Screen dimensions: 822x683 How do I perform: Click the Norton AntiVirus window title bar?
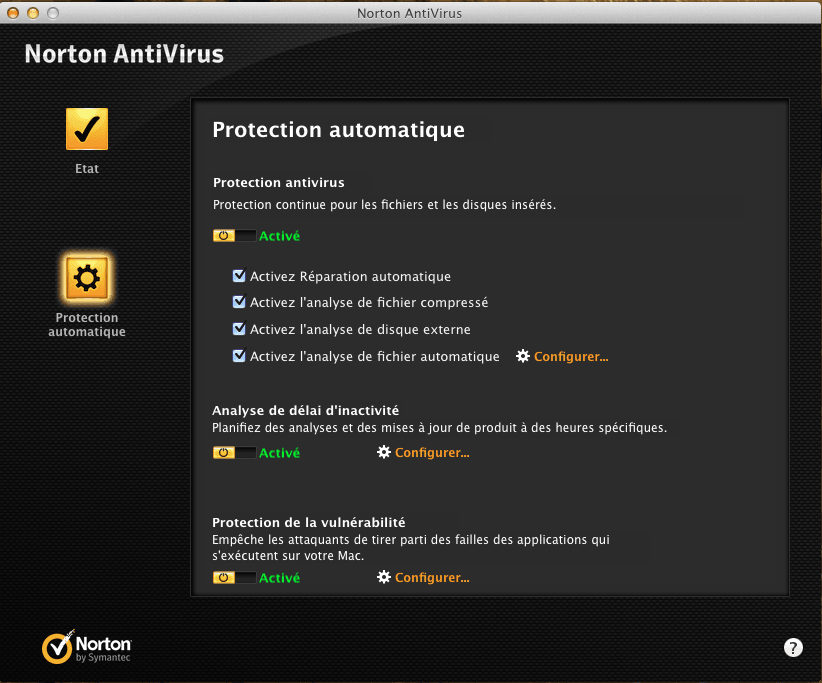click(x=410, y=14)
